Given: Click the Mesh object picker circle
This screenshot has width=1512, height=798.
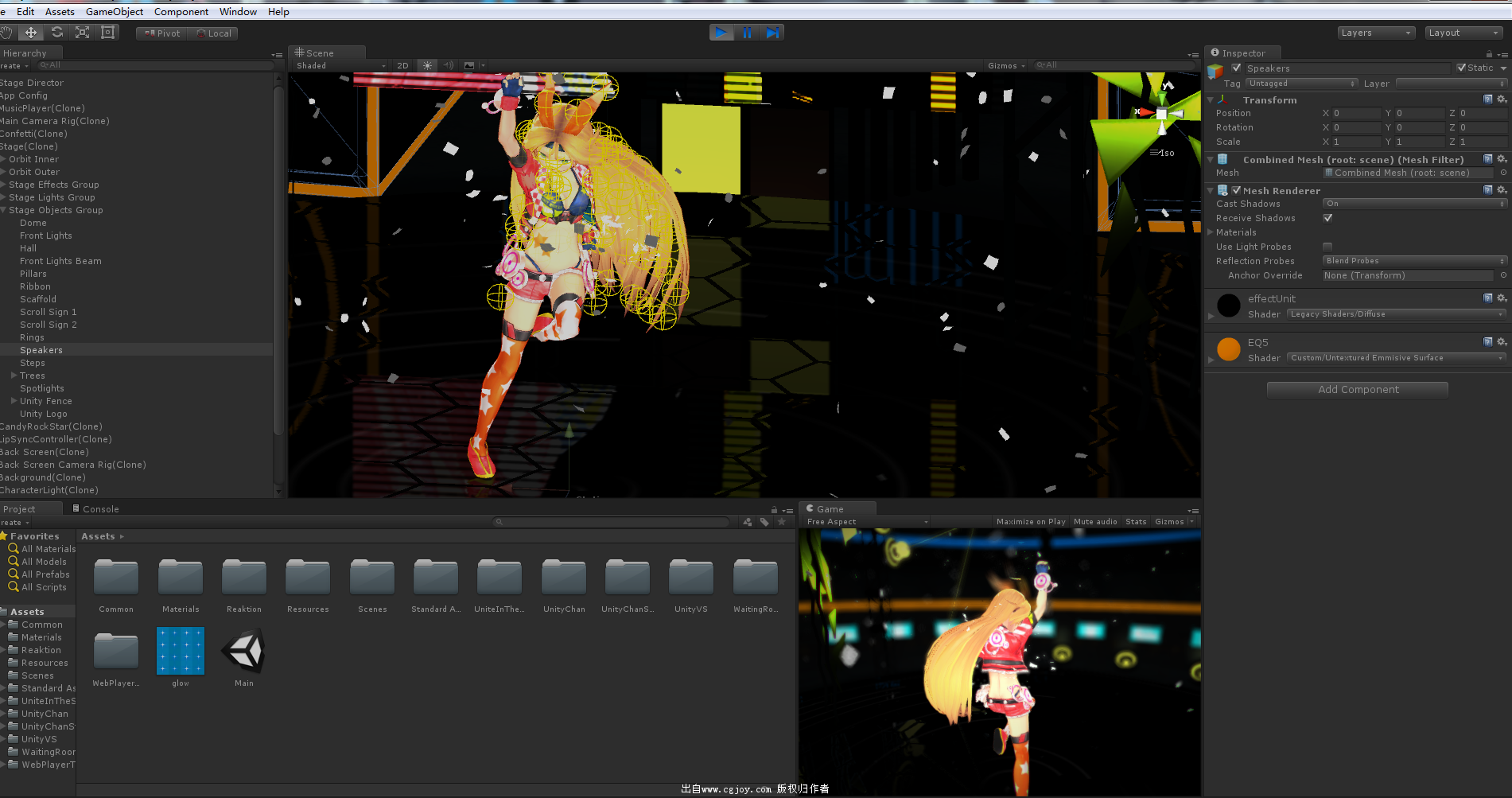Looking at the screenshot, I should tap(1503, 173).
